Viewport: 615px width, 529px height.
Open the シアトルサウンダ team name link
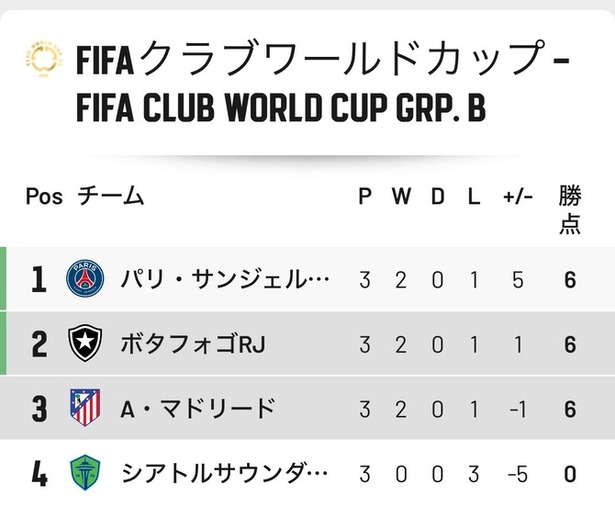click(x=224, y=472)
